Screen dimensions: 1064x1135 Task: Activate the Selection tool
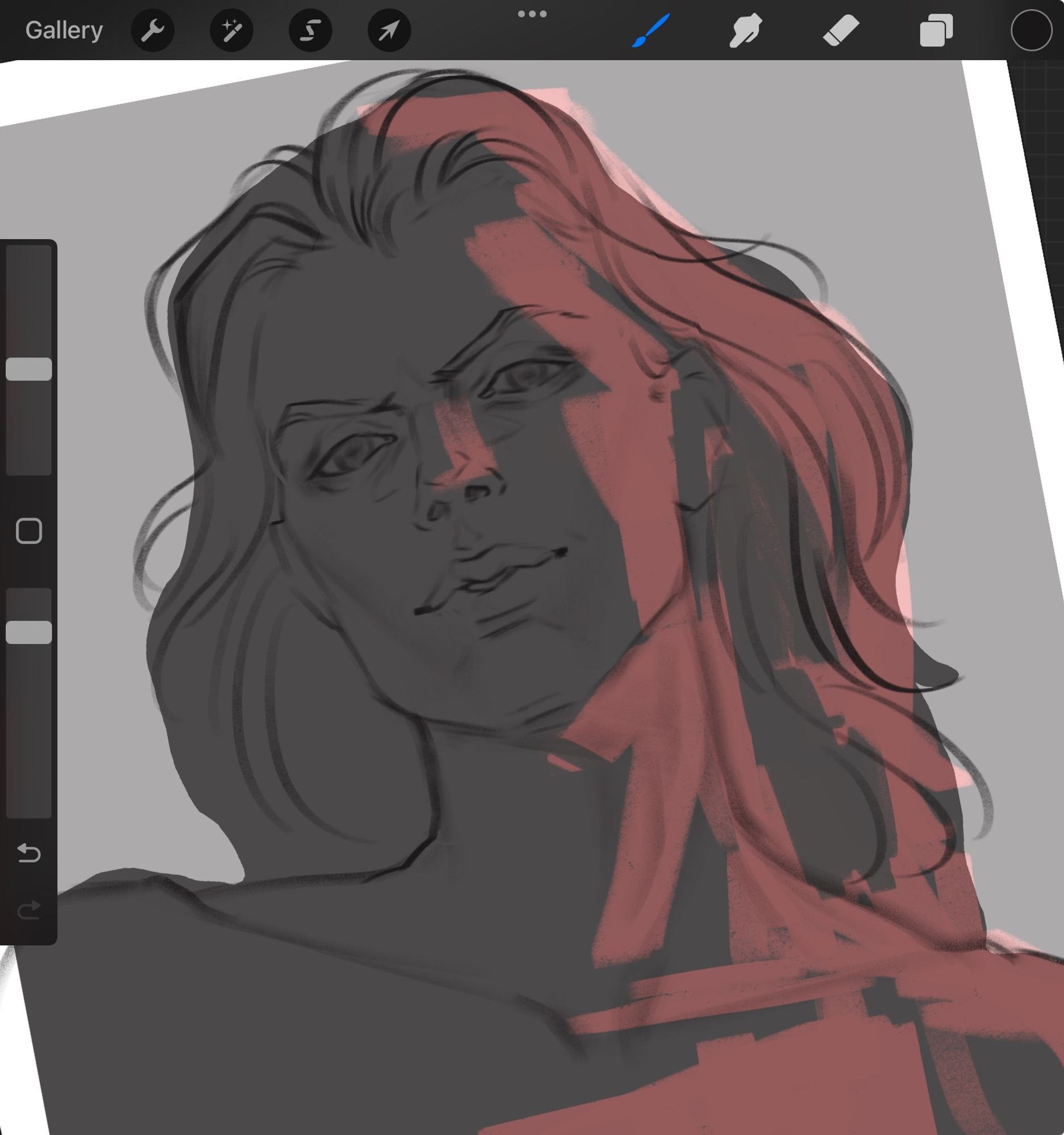[x=310, y=30]
